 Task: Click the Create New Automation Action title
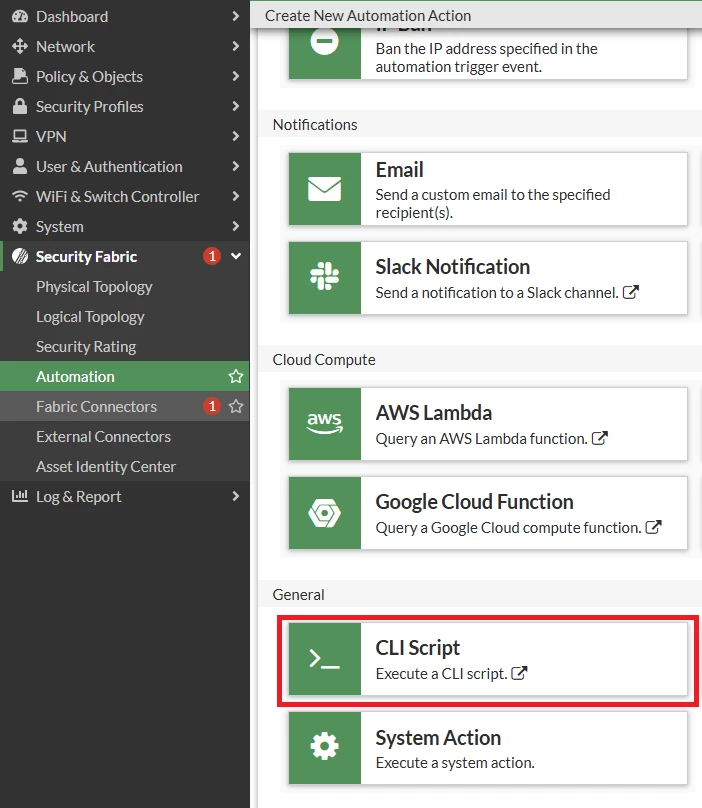coord(368,15)
